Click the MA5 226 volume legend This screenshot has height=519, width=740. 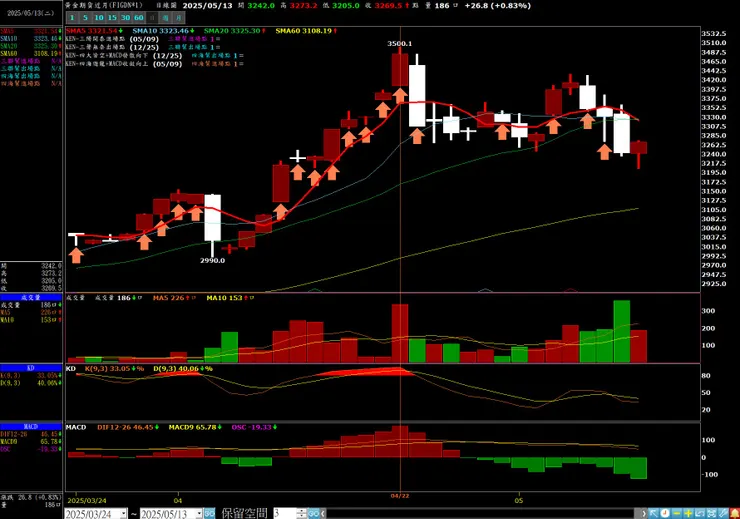pos(174,298)
